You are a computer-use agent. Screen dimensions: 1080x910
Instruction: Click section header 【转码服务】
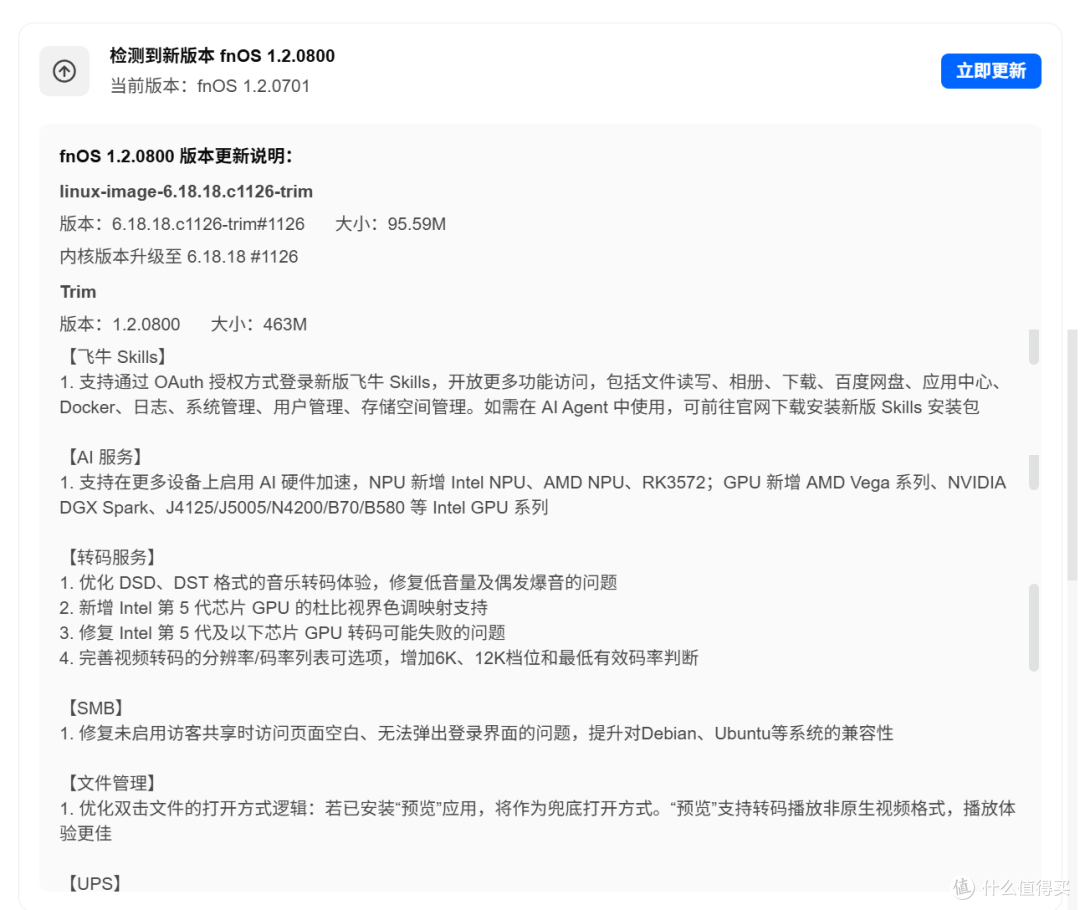click(x=110, y=557)
